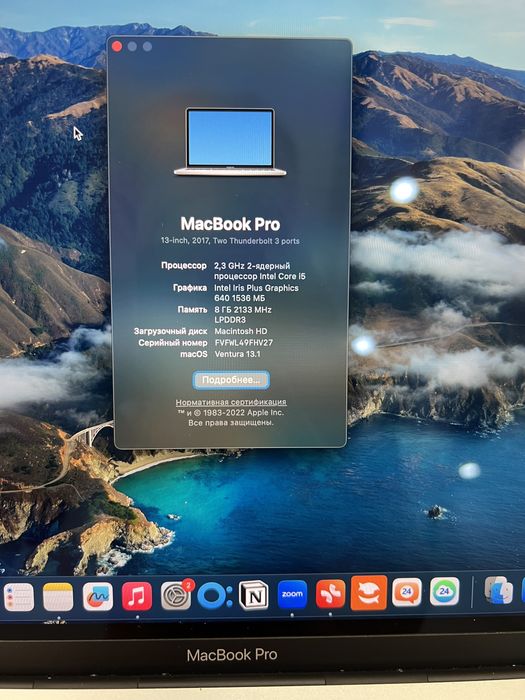Screen dimensions: 525x700
Task: Launch Zoom from the Dock
Action: [x=292, y=595]
